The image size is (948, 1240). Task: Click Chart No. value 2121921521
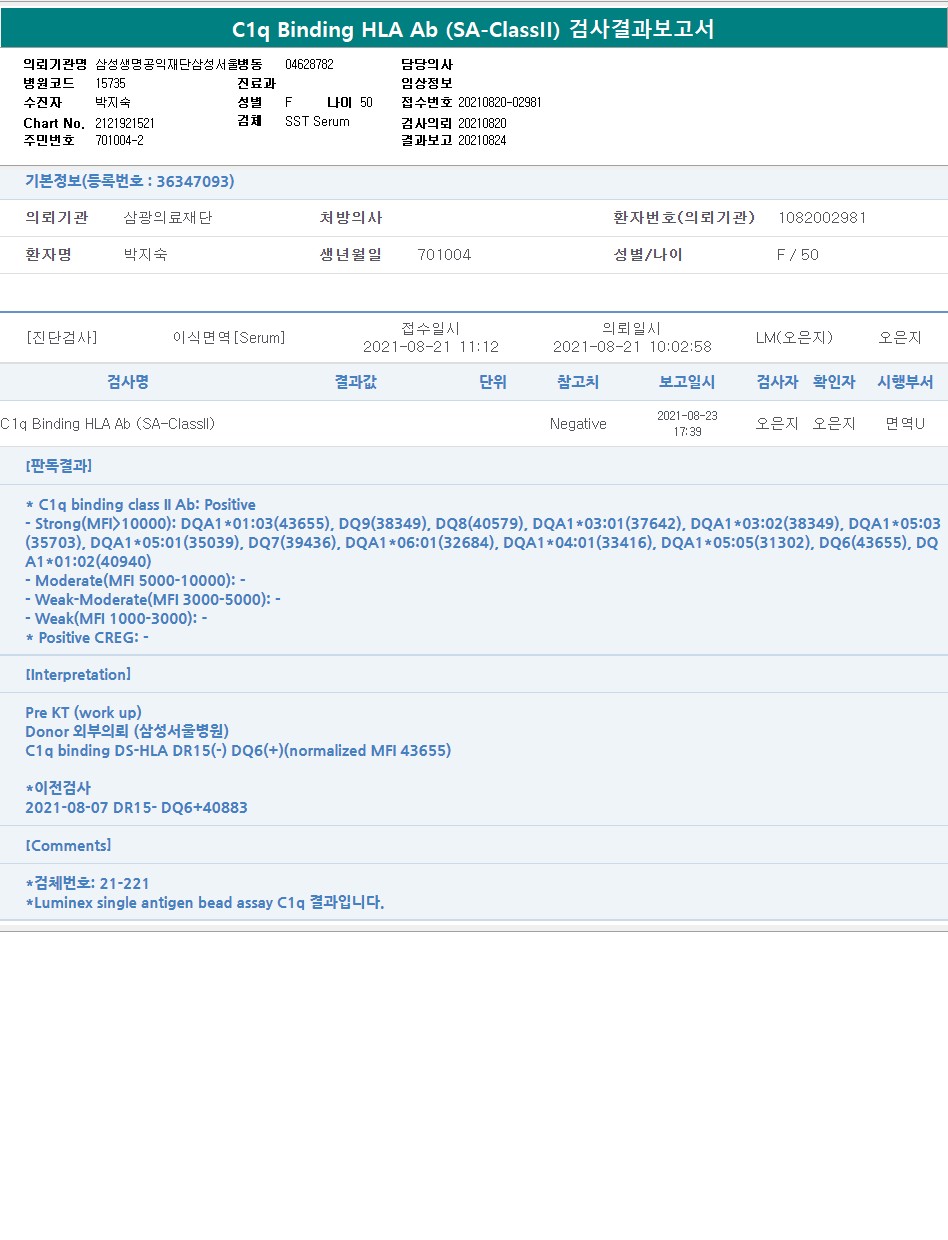(125, 122)
